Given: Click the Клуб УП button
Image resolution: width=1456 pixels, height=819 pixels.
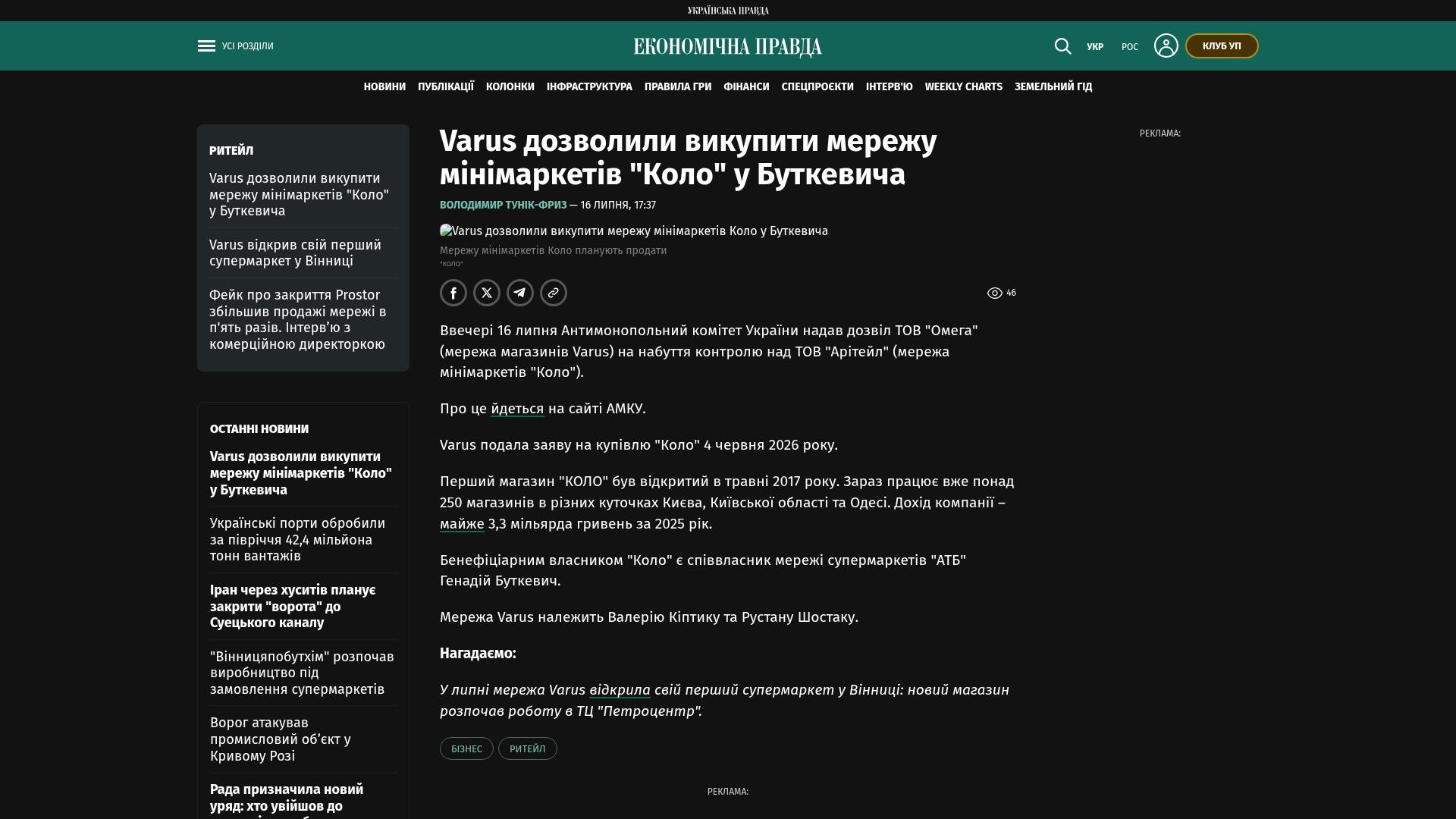Looking at the screenshot, I should tap(1222, 46).
